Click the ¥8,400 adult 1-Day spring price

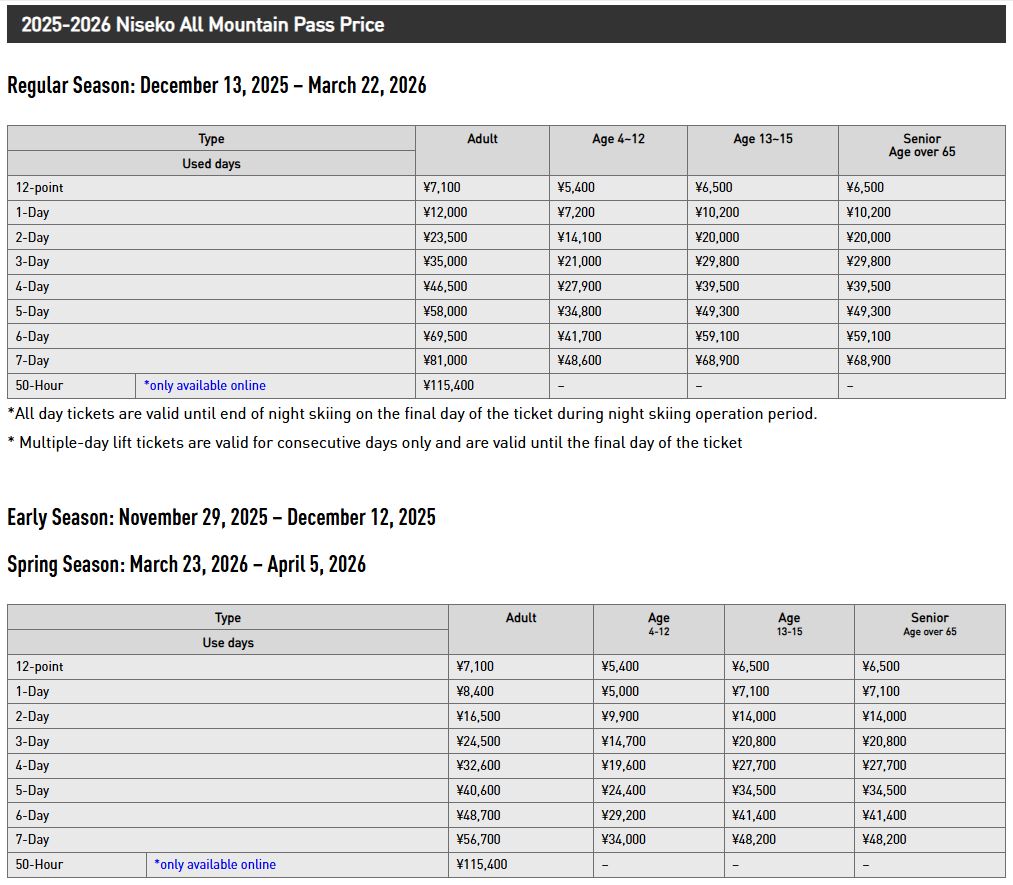pos(475,692)
